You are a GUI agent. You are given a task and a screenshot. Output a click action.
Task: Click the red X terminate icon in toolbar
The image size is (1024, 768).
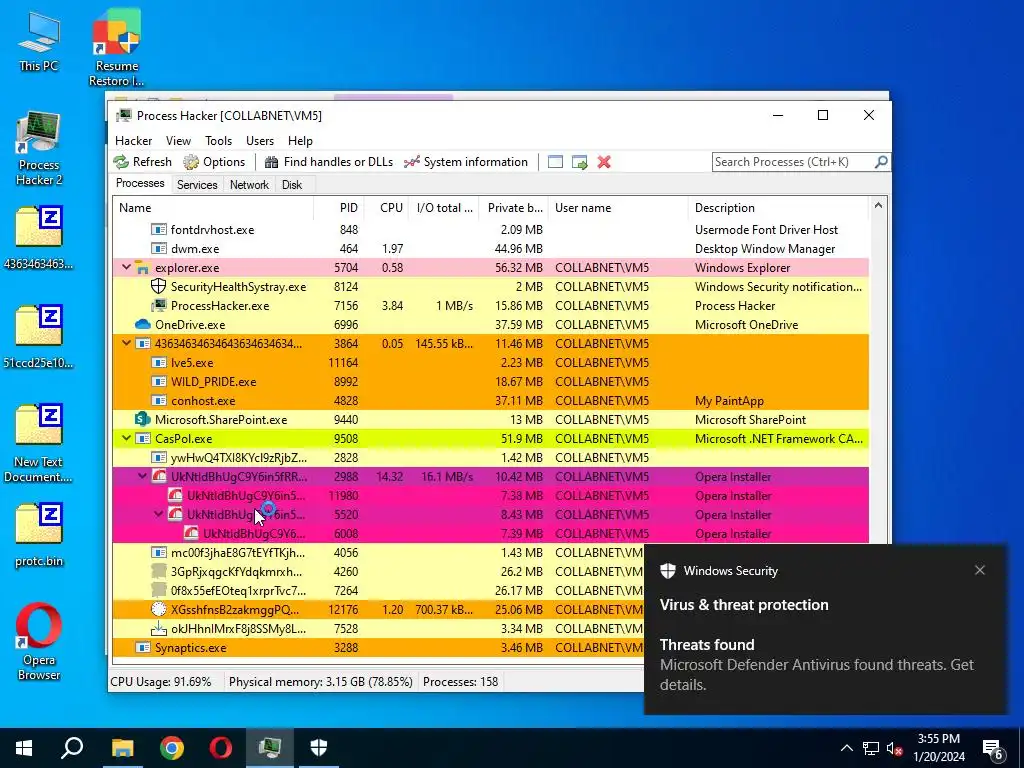604,162
